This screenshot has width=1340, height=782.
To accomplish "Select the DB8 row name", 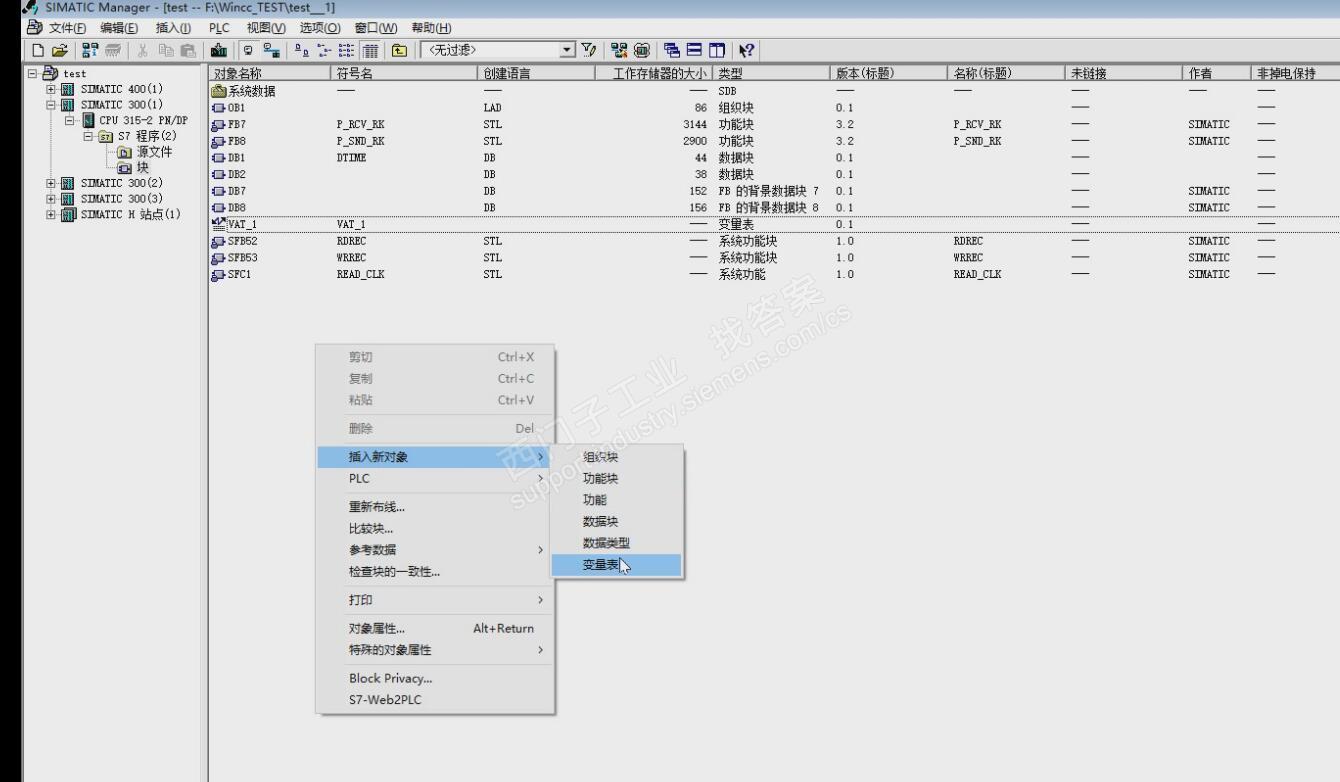I will pos(238,207).
